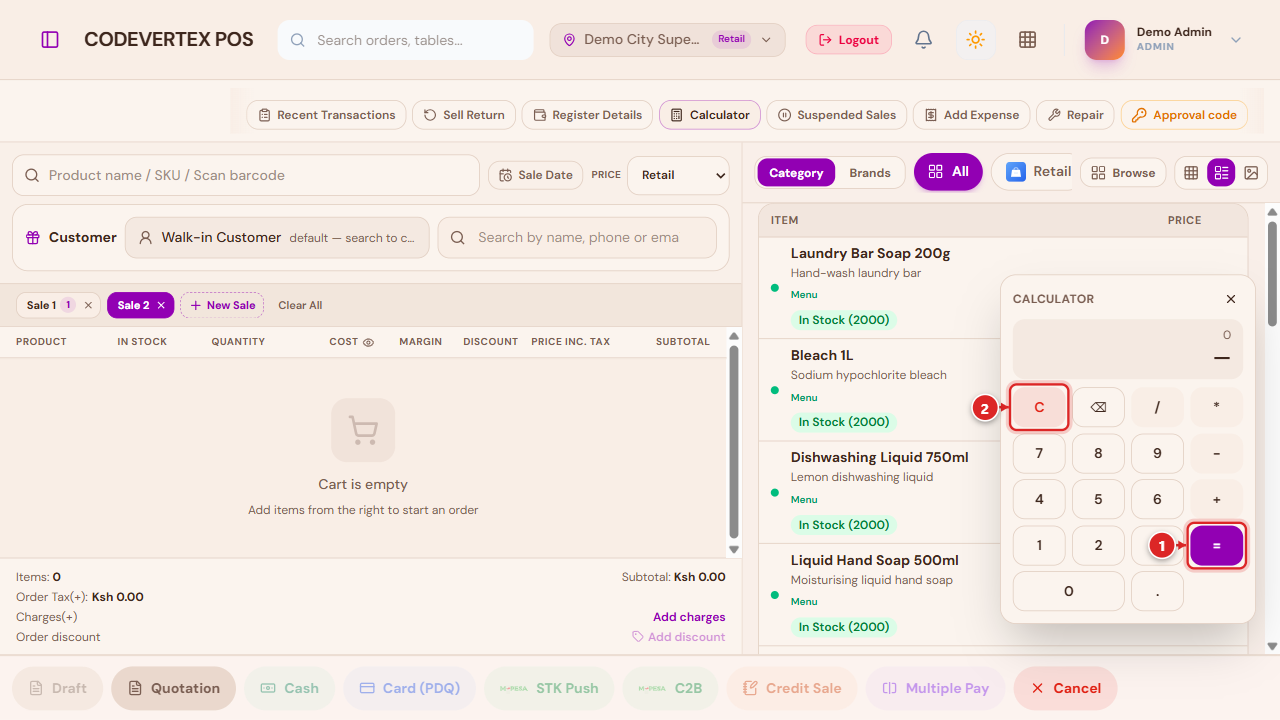
Task: Open the apps grid icon in header
Action: [x=1027, y=40]
